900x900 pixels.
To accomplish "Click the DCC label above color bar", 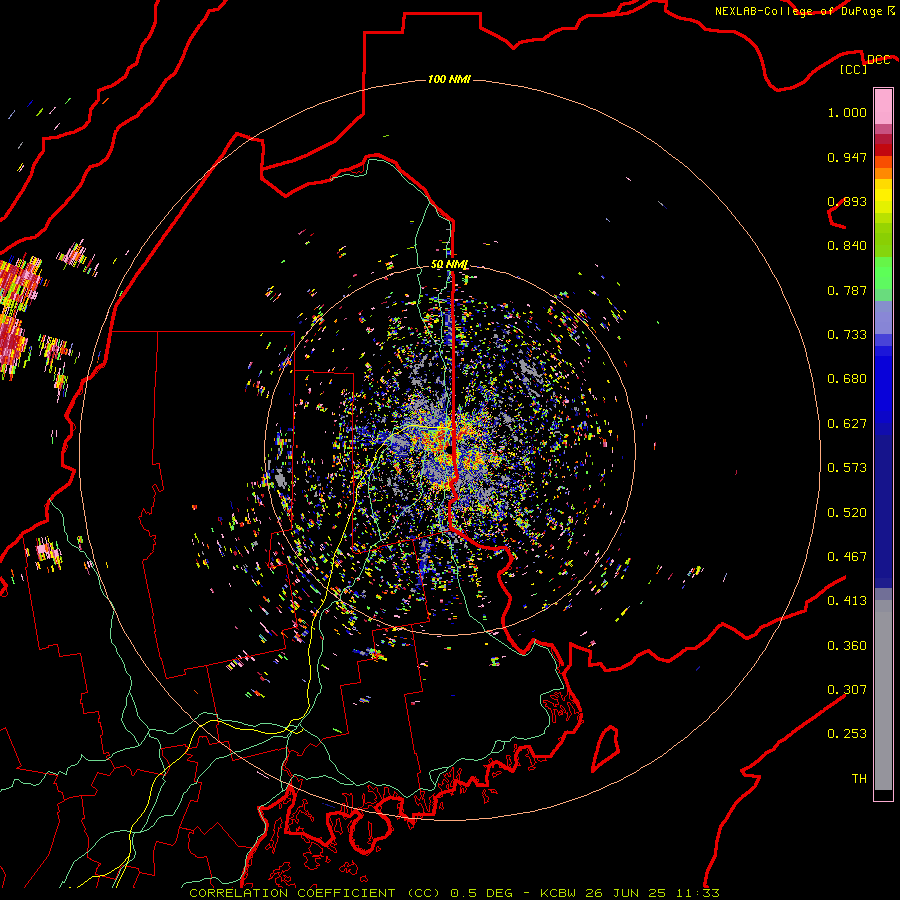I will [878, 59].
